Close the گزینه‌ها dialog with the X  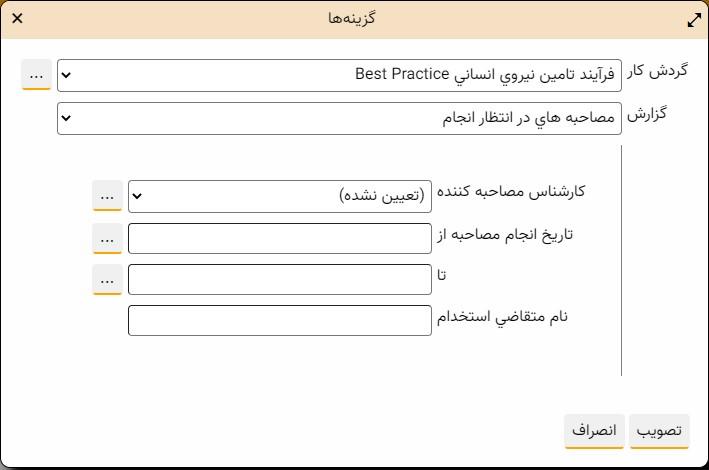[17, 19]
